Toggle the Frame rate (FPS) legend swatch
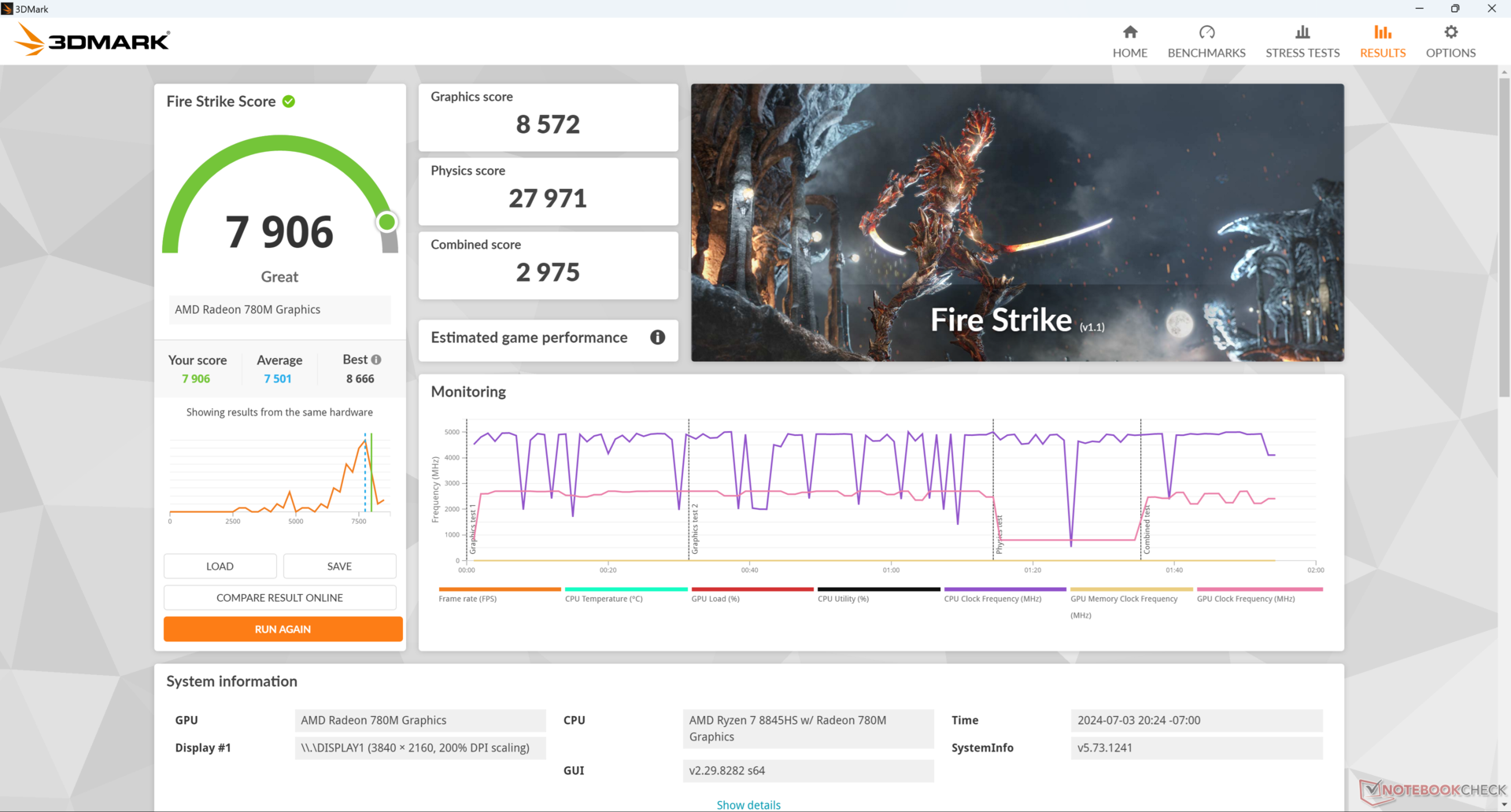1511x812 pixels. (500, 589)
